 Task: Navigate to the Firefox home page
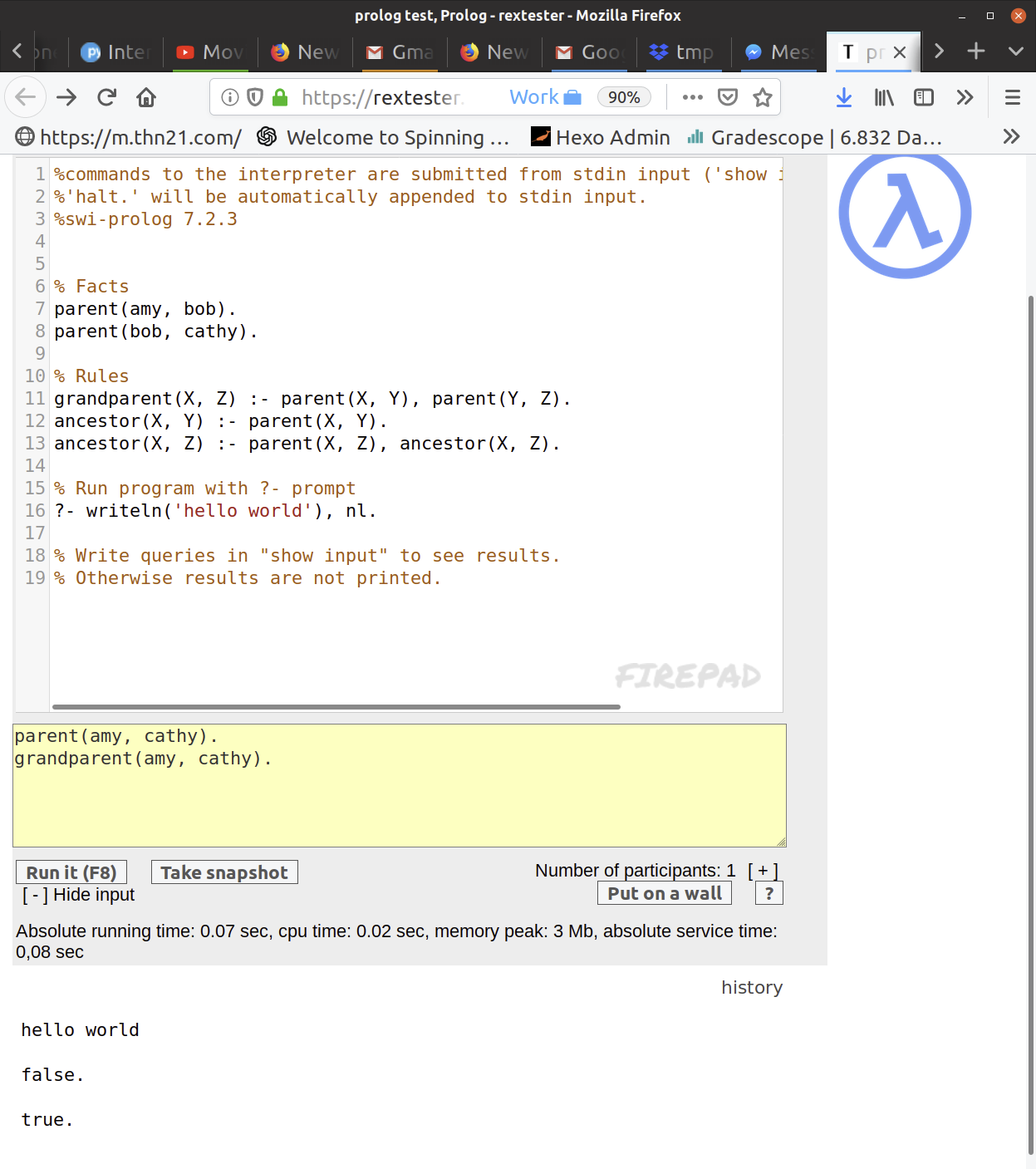[146, 97]
